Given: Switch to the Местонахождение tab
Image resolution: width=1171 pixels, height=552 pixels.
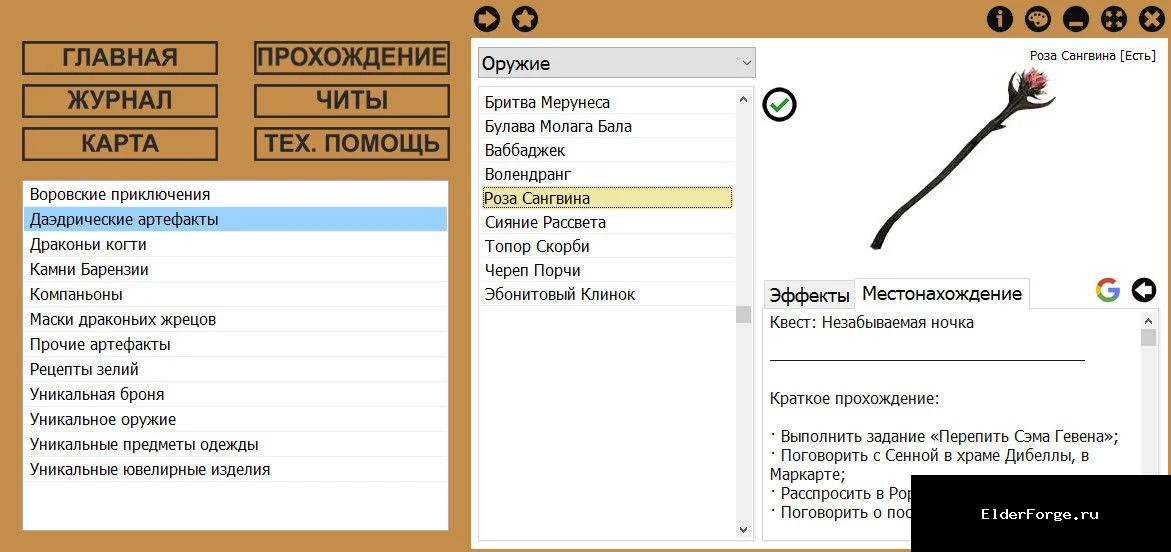Looking at the screenshot, I should [x=942, y=294].
